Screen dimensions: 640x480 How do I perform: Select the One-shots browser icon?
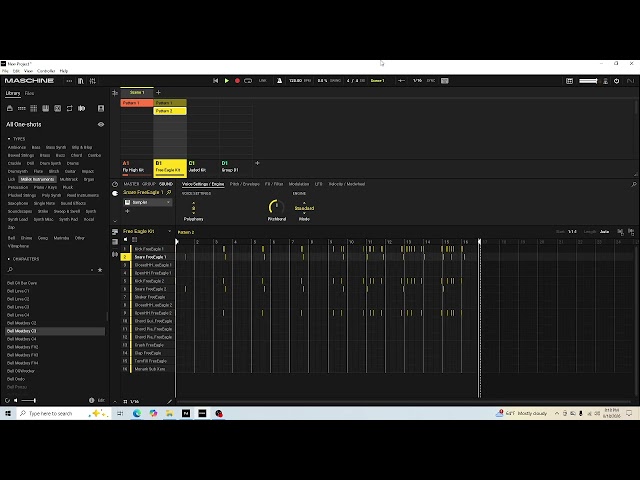coord(82,108)
